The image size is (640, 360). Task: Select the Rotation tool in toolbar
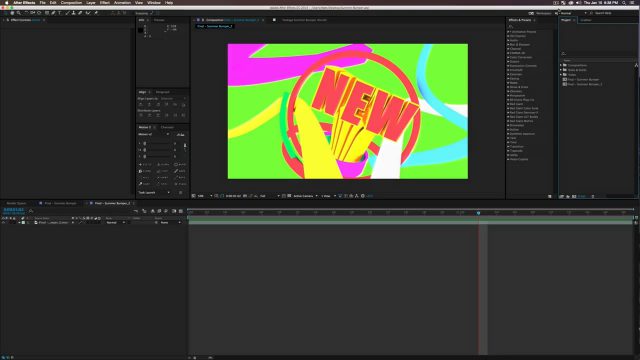26,13
